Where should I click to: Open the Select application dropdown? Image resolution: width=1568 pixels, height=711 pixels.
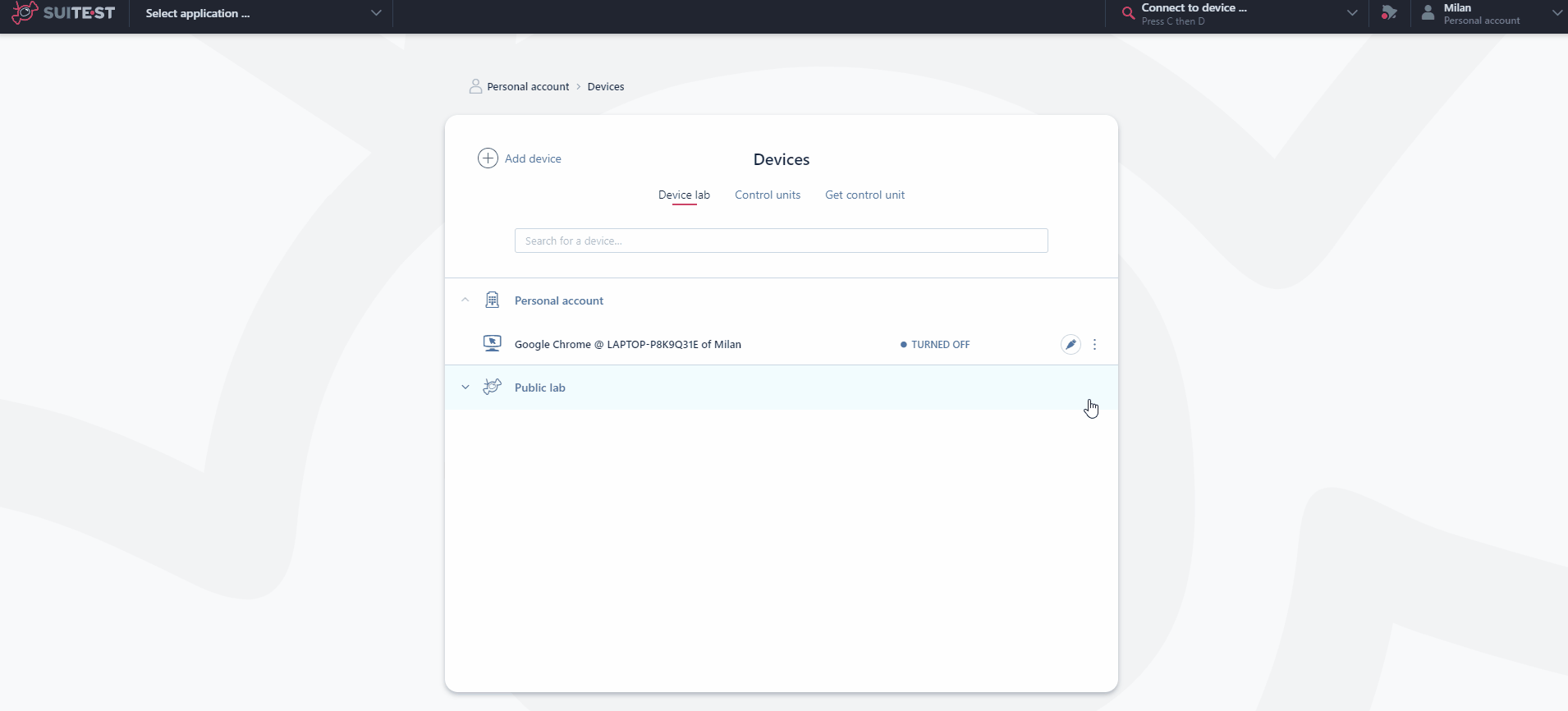click(261, 13)
